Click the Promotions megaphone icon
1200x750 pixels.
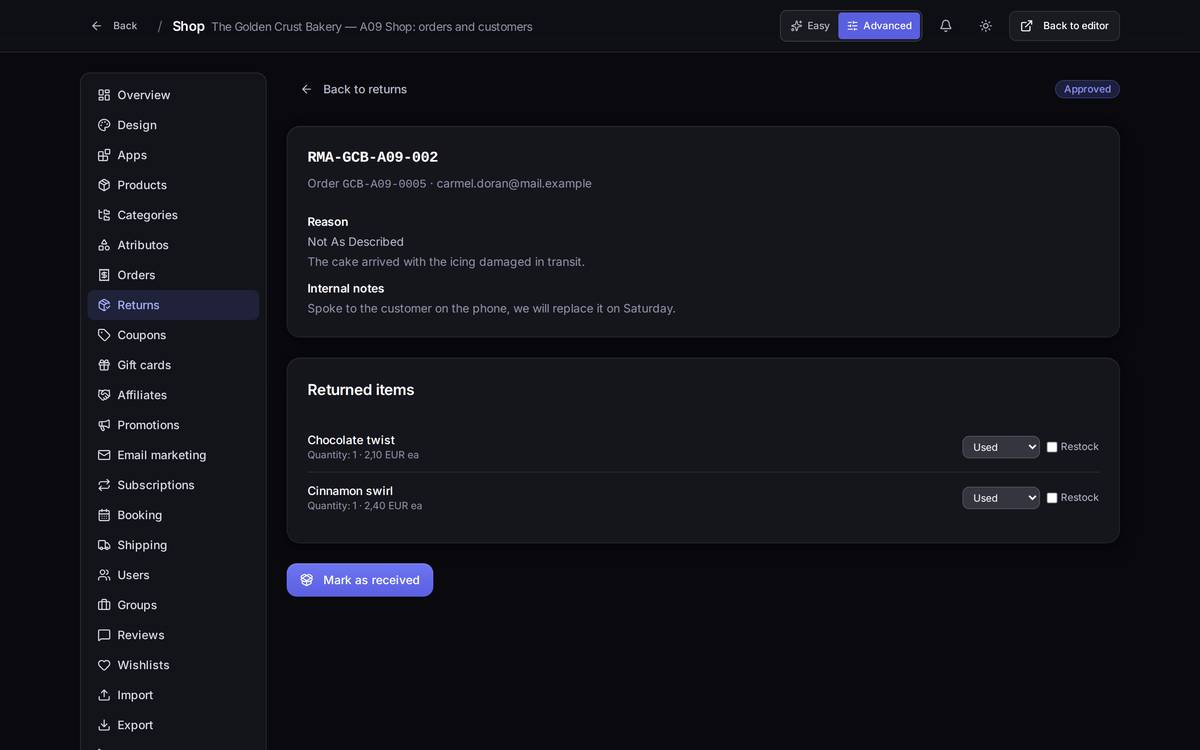click(104, 425)
